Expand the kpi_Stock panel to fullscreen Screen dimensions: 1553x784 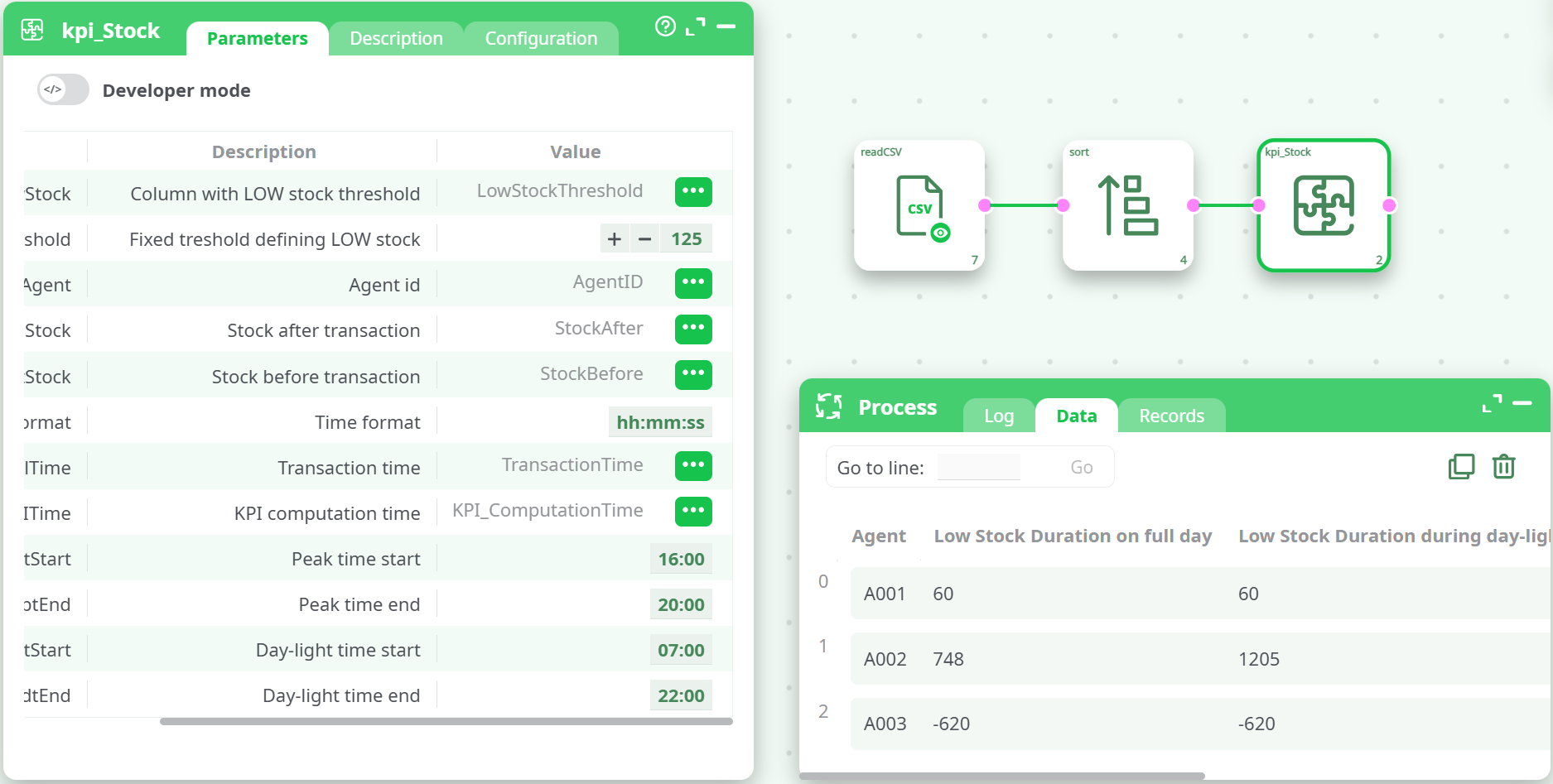[x=696, y=26]
